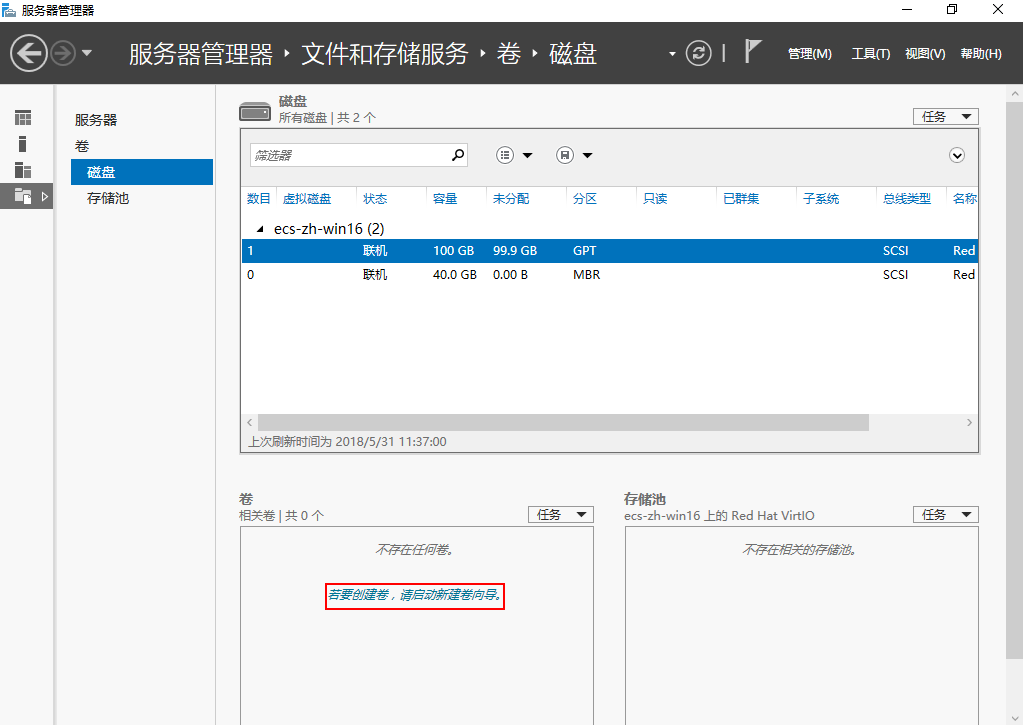Click the back navigation arrow
The image size is (1023, 725).
(29, 53)
